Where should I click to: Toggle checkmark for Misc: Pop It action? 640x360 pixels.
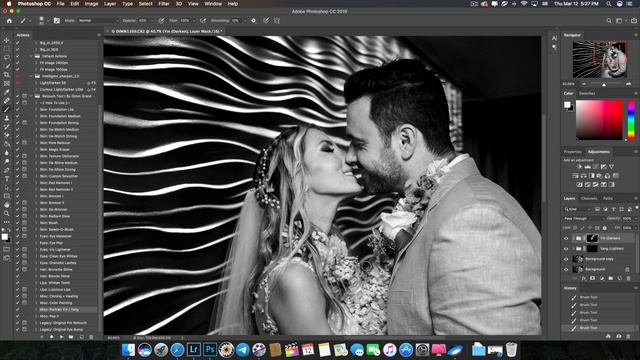[18, 316]
